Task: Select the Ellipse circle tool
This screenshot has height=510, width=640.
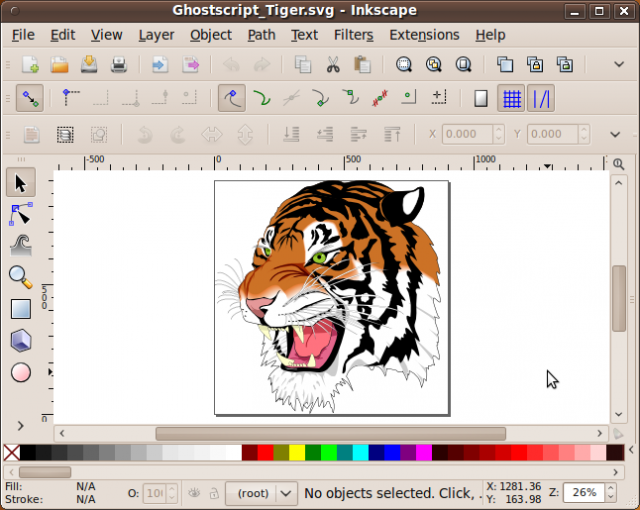Action: point(20,373)
